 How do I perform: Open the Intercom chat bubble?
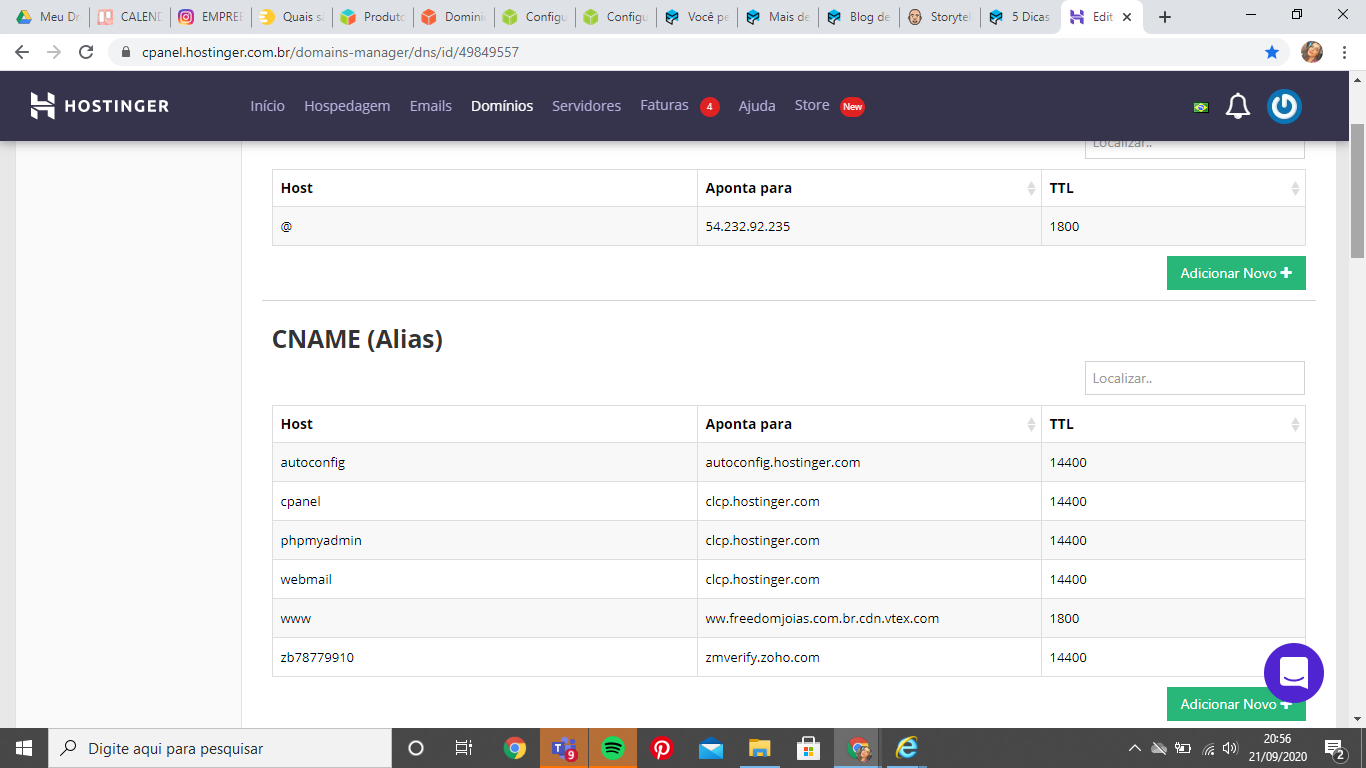pos(1294,673)
